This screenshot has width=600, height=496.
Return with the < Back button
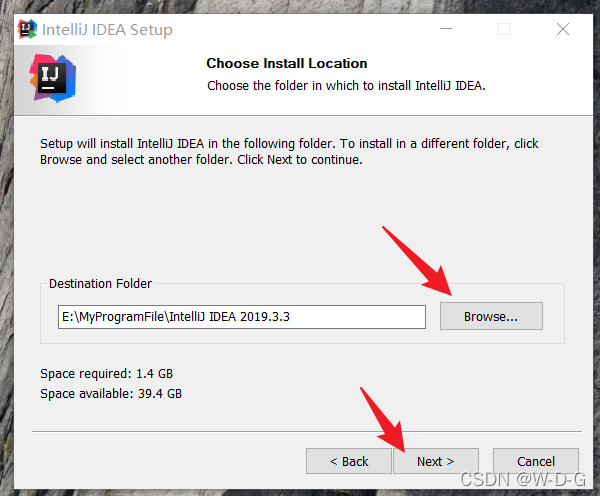coord(349,461)
